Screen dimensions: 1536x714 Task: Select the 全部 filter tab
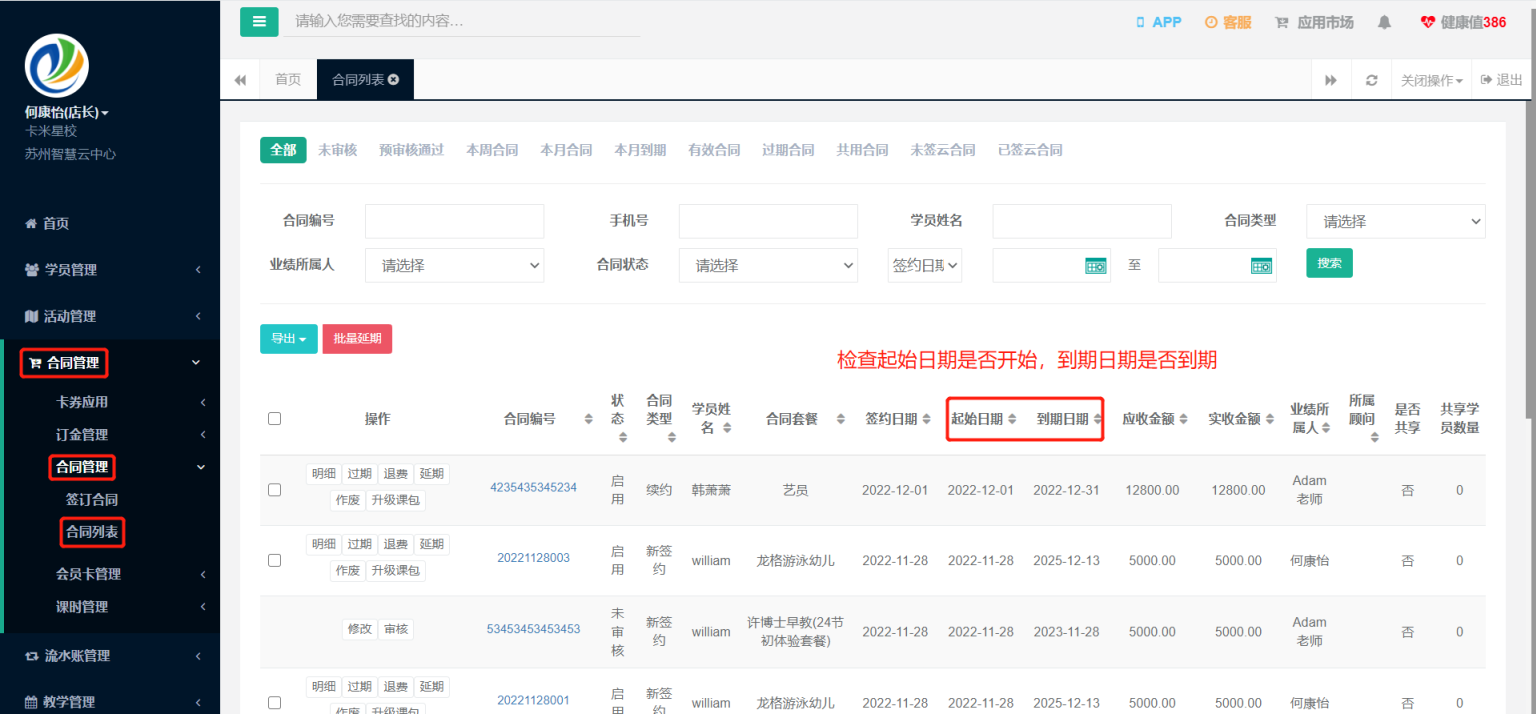(x=283, y=150)
